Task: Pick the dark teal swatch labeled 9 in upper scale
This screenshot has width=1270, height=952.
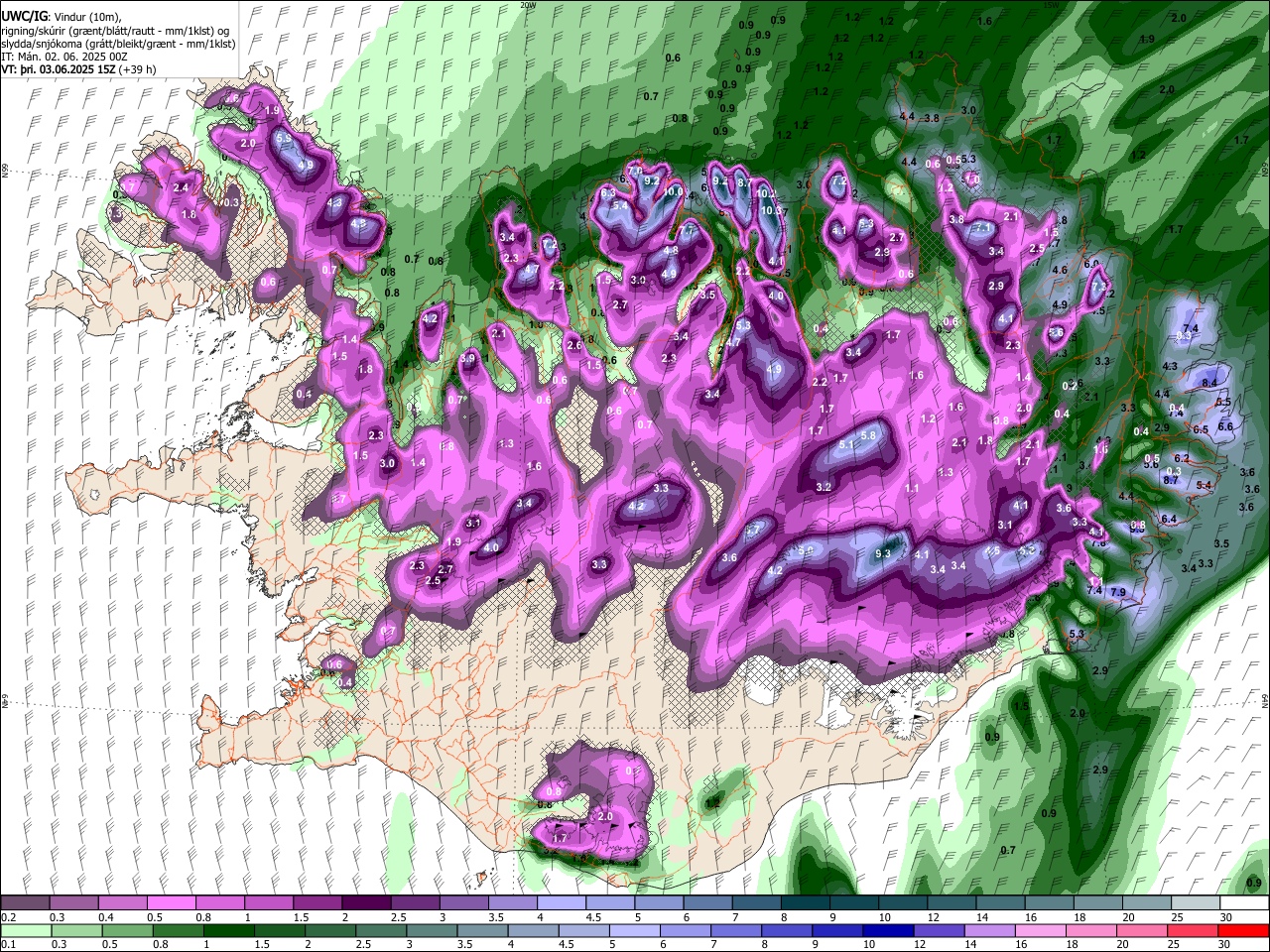Action: click(852, 903)
